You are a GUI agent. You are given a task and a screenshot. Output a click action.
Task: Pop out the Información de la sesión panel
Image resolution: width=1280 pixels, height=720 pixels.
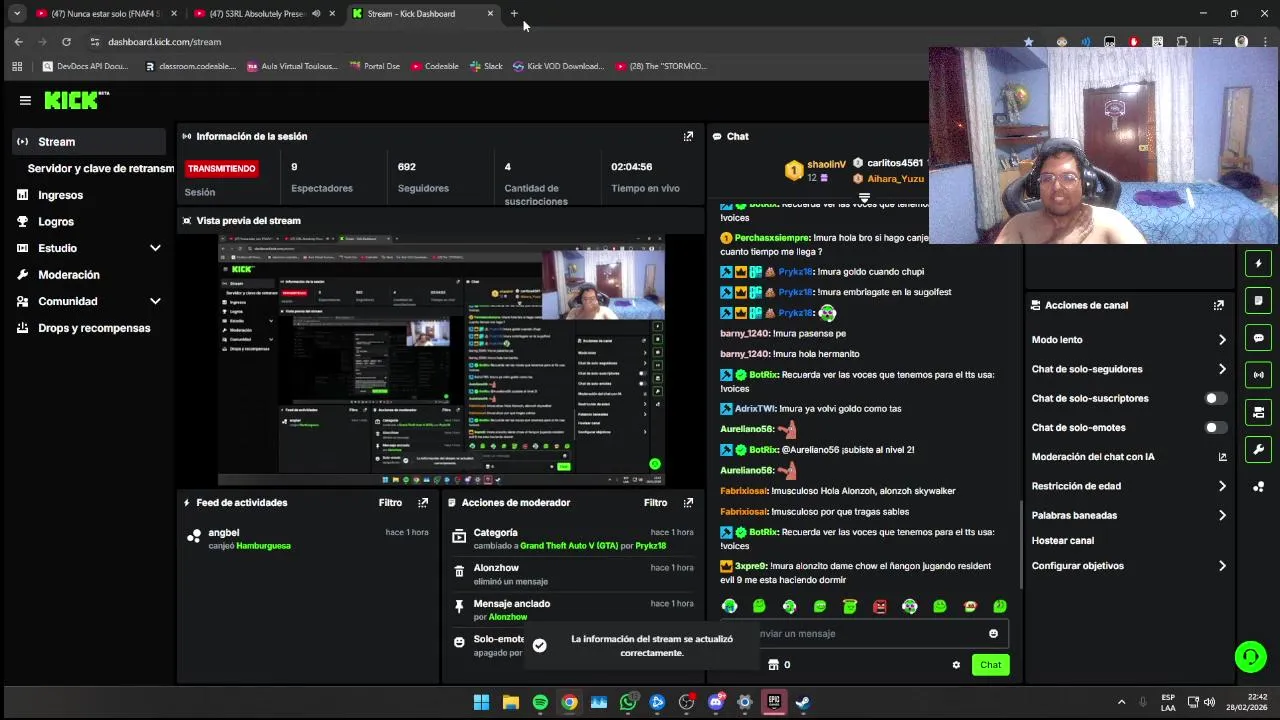[688, 136]
